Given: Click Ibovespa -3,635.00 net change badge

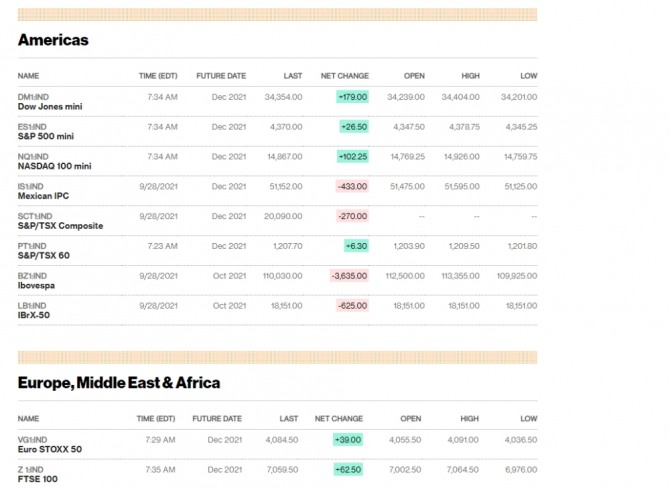Looking at the screenshot, I should point(349,276).
